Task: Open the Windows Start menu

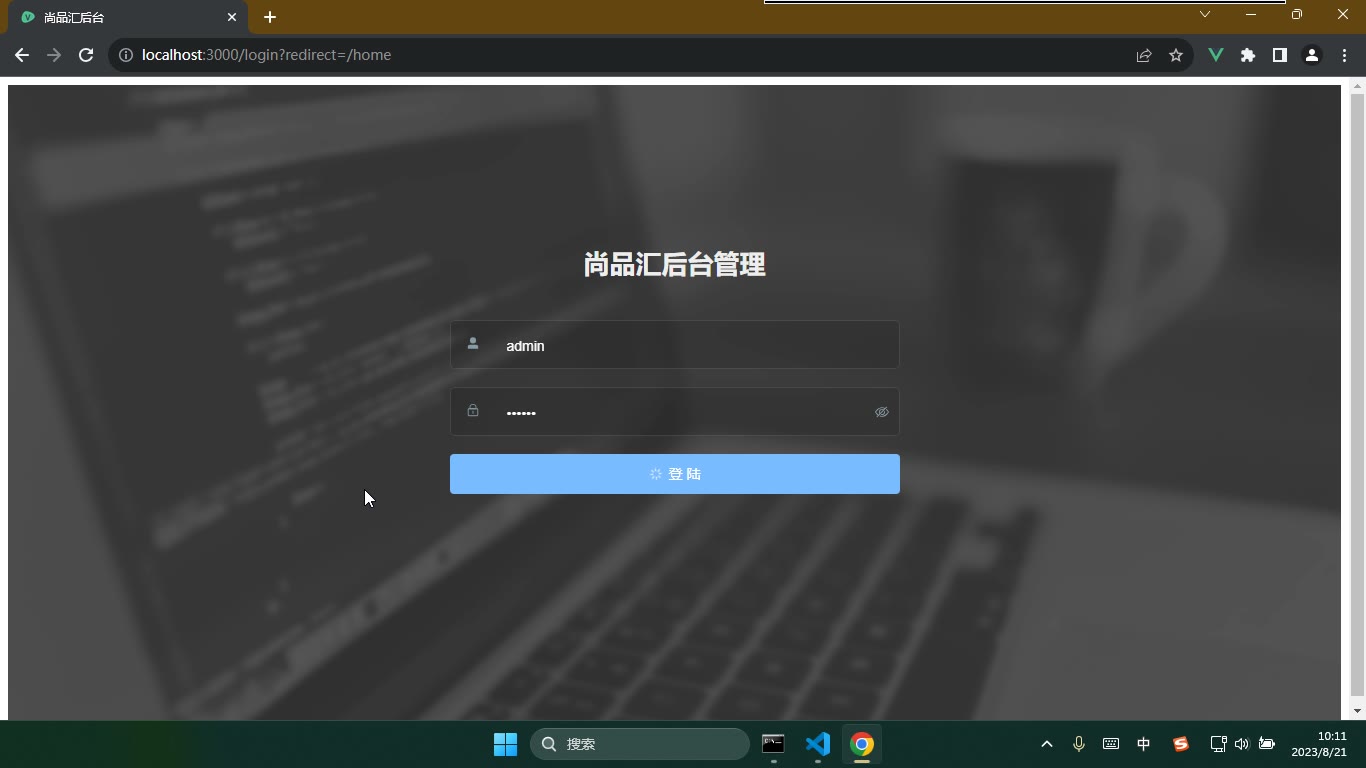Action: [505, 744]
